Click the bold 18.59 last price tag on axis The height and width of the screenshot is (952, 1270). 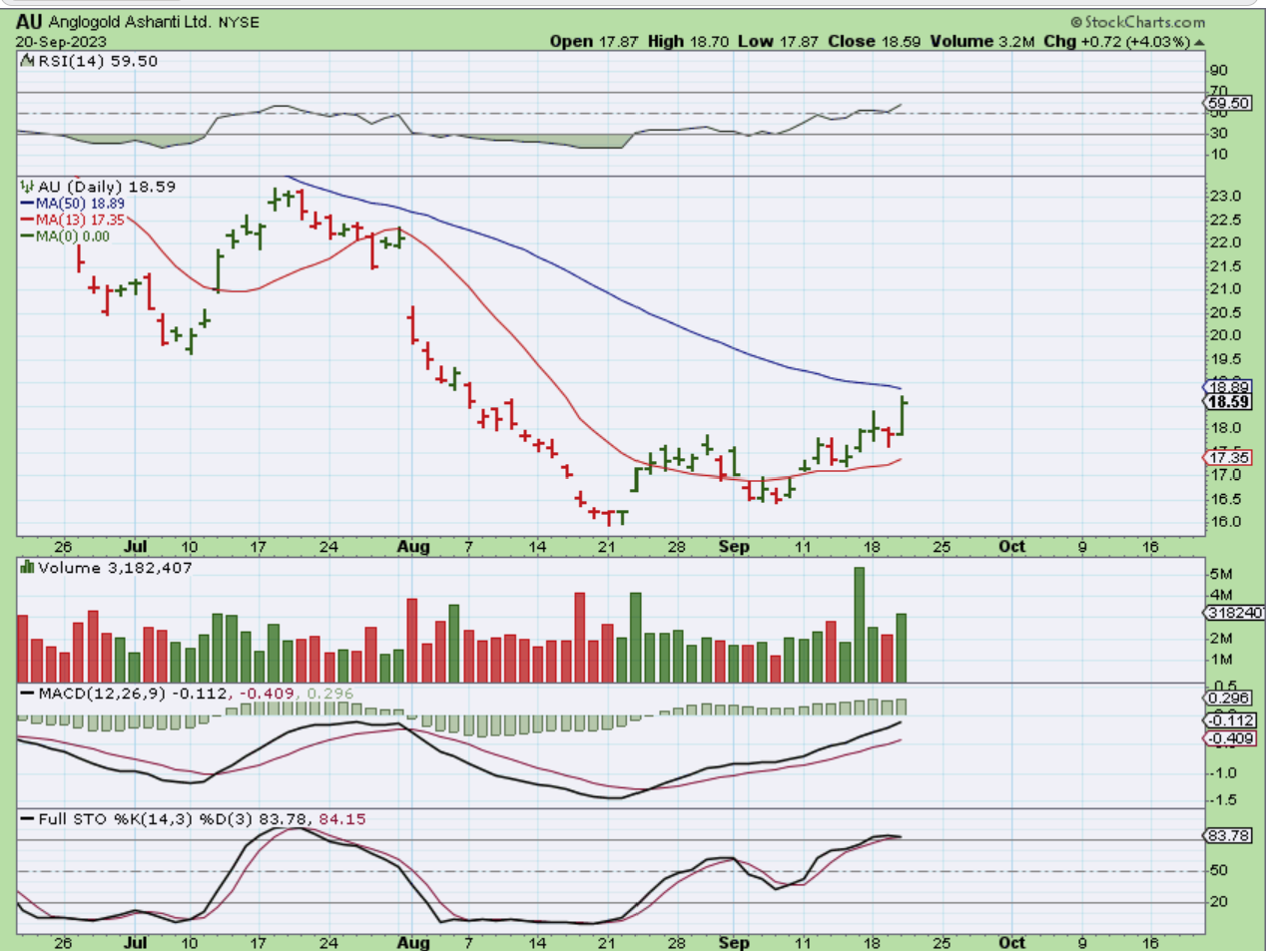click(x=1228, y=402)
